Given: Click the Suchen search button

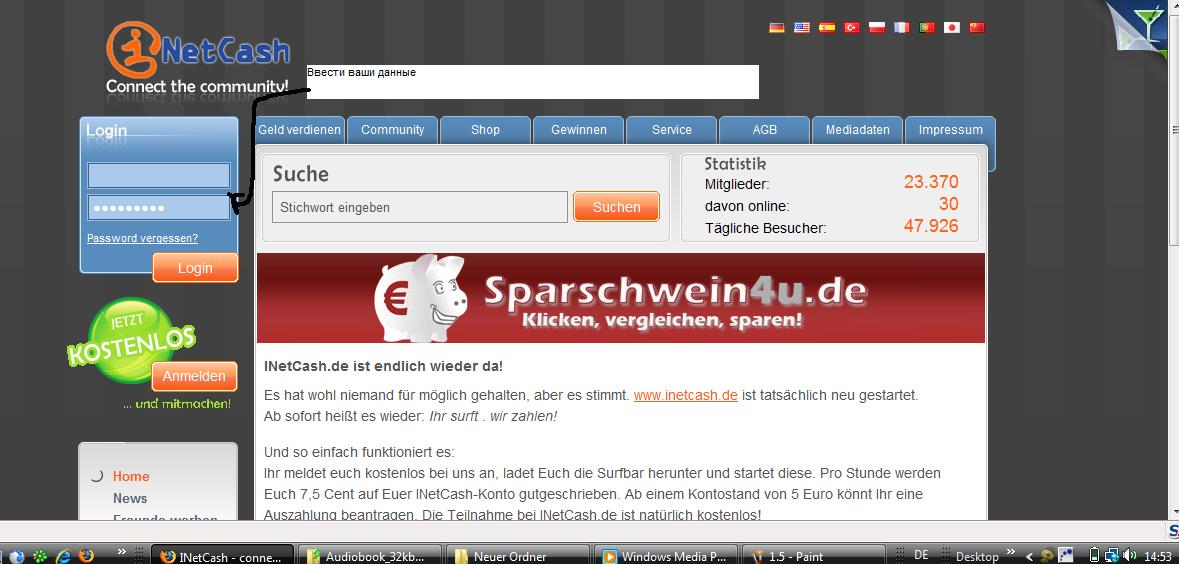Looking at the screenshot, I should pos(617,207).
